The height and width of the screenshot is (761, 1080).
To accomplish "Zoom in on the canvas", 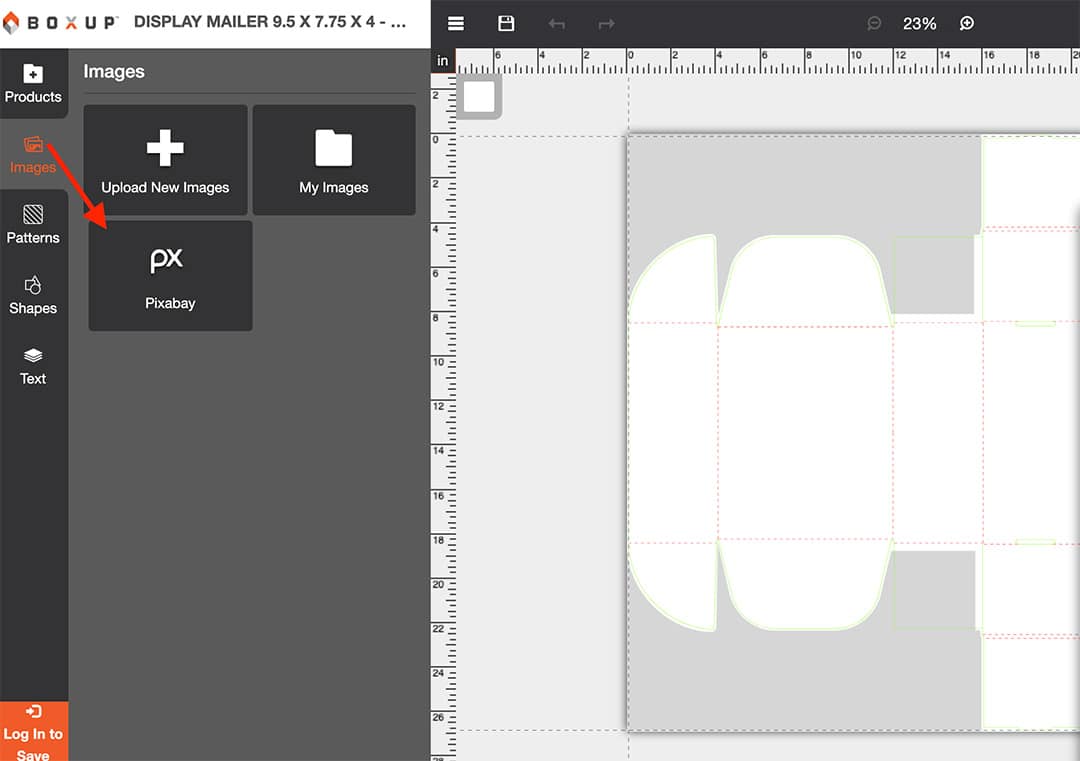I will tap(966, 23).
